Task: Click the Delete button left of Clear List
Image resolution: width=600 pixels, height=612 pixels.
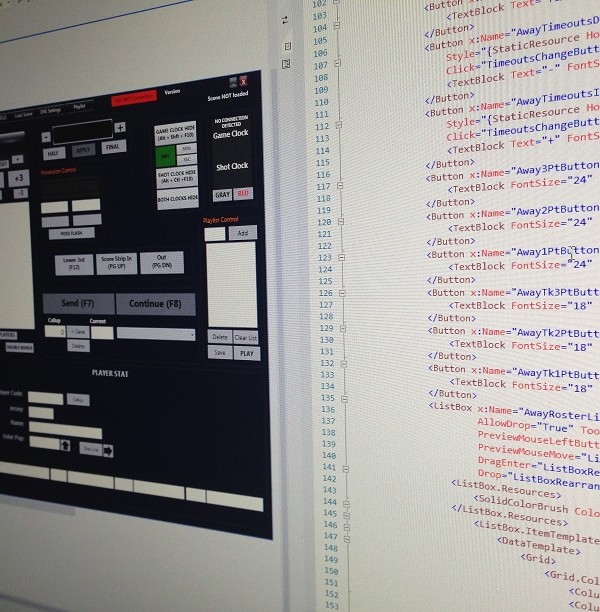Action: pos(220,337)
